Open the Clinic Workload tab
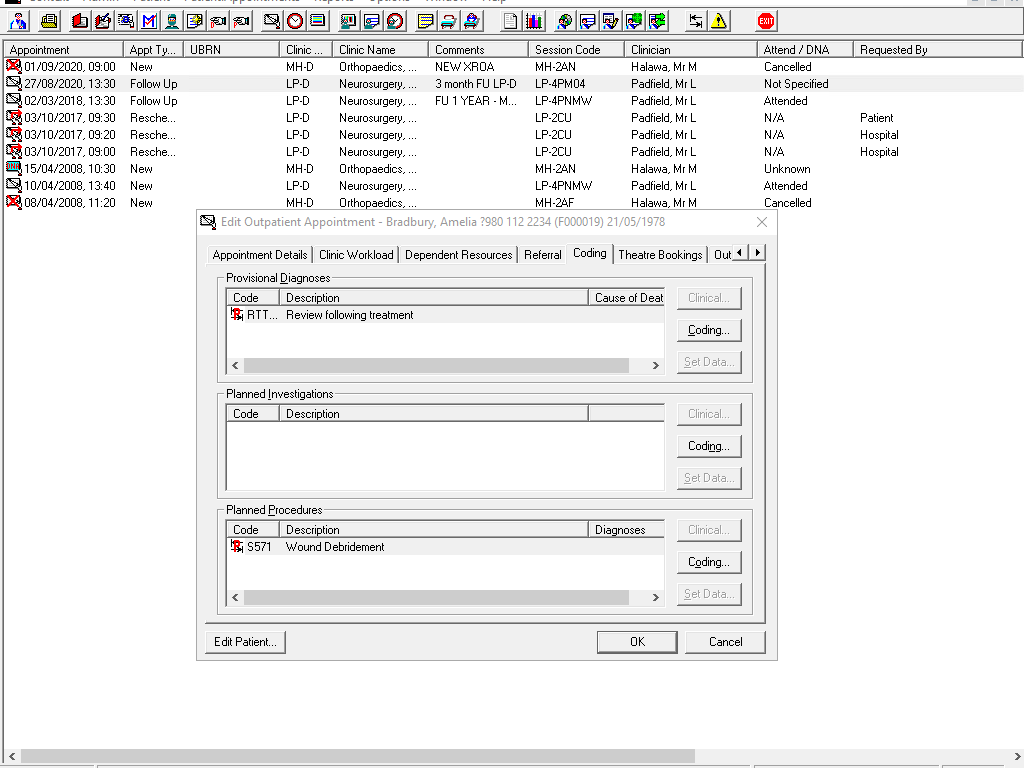Viewport: 1024px width, 768px height. click(x=356, y=255)
